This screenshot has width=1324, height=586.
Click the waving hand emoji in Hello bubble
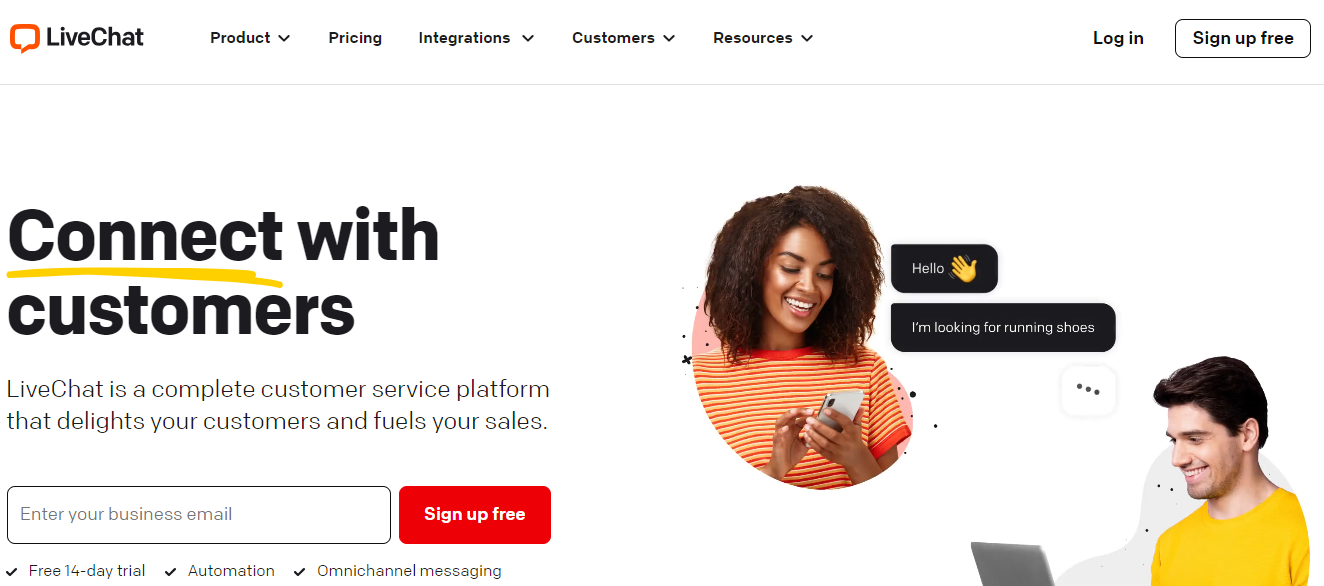(963, 268)
